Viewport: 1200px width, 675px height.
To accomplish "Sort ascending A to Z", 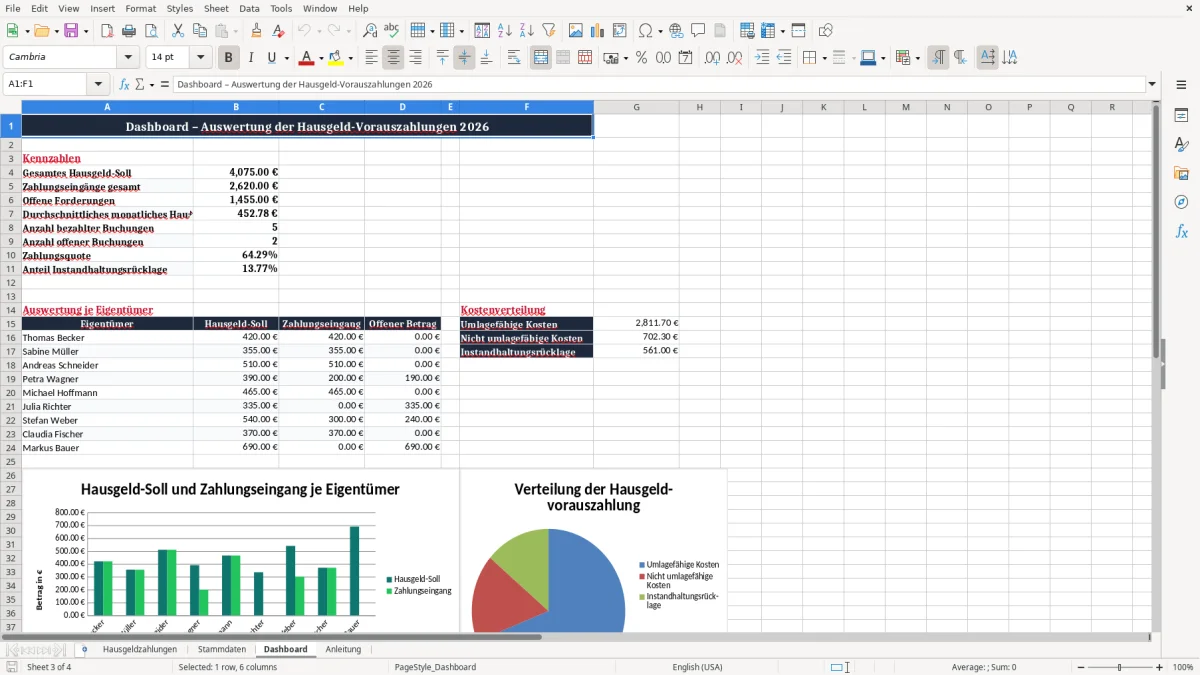I will coord(505,30).
